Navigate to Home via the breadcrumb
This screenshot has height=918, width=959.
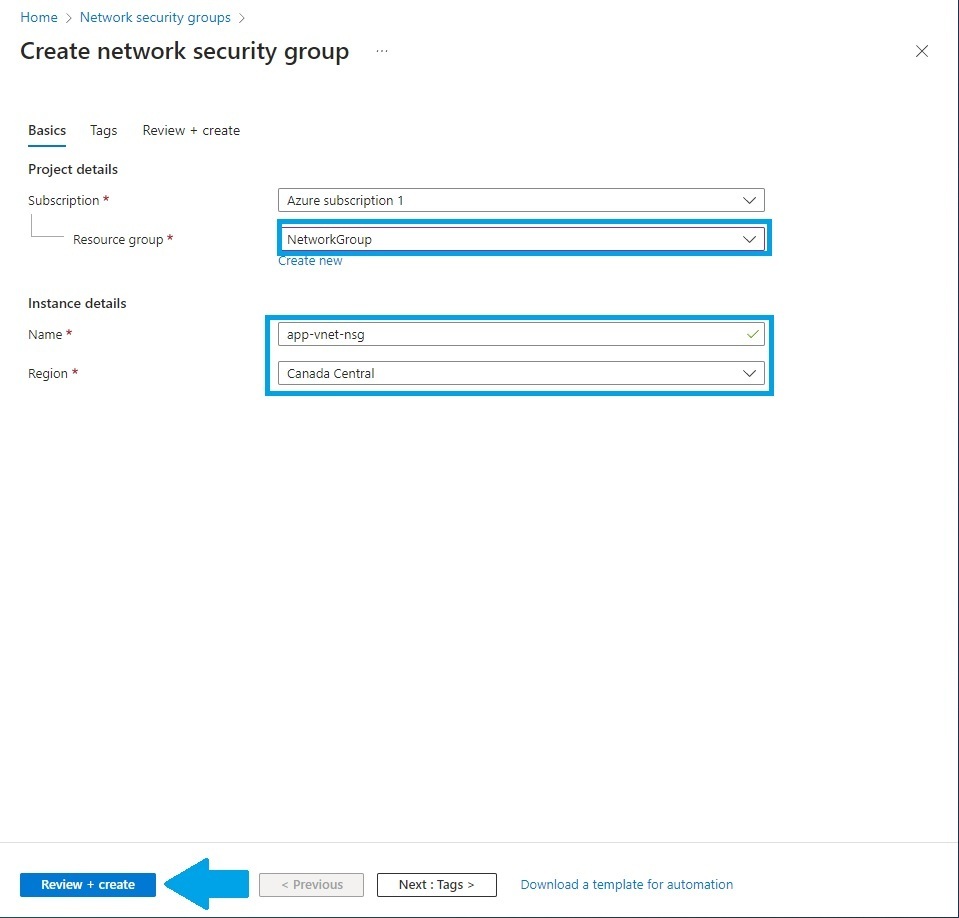[x=38, y=17]
